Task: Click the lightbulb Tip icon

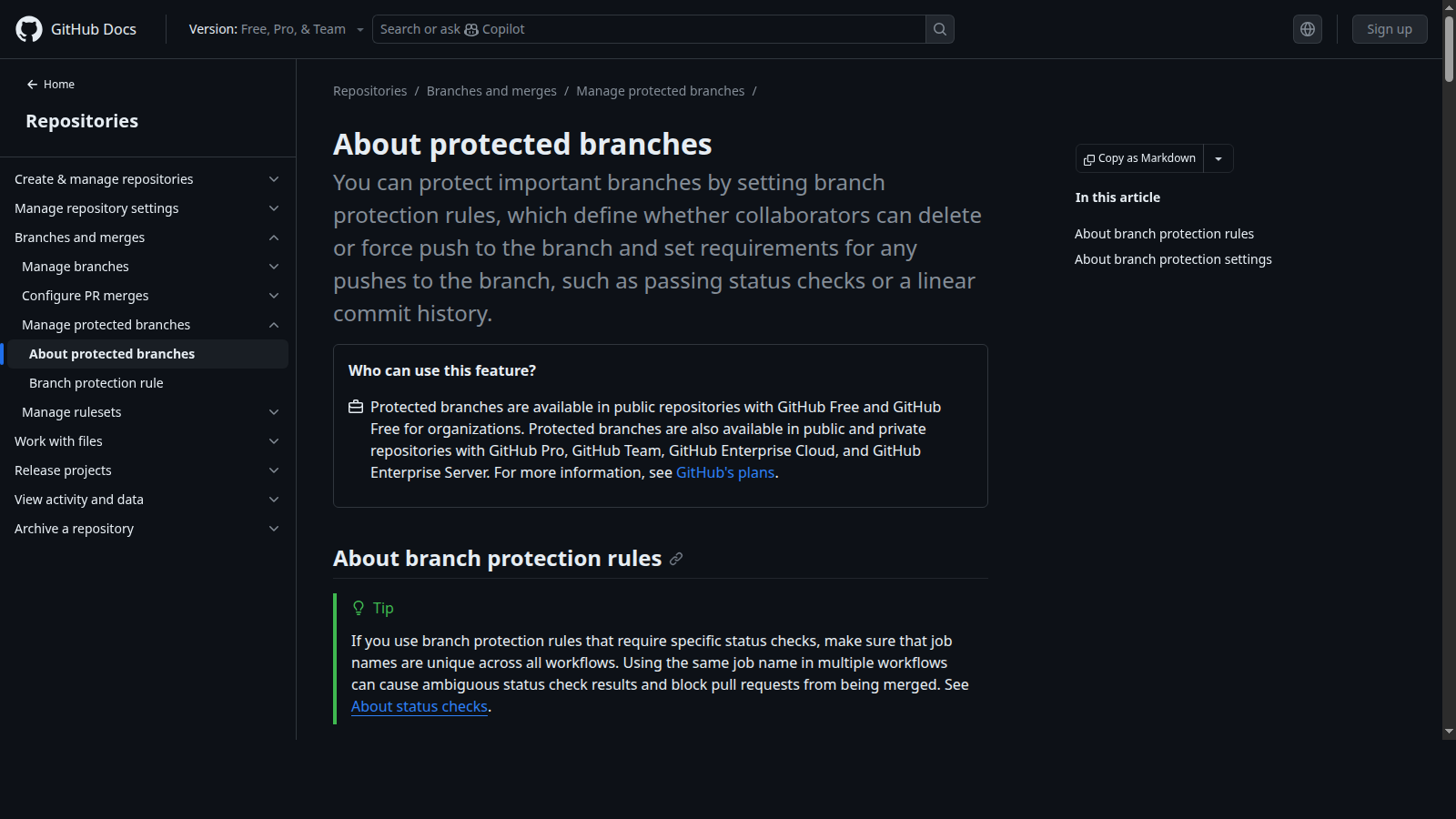Action: click(x=359, y=608)
